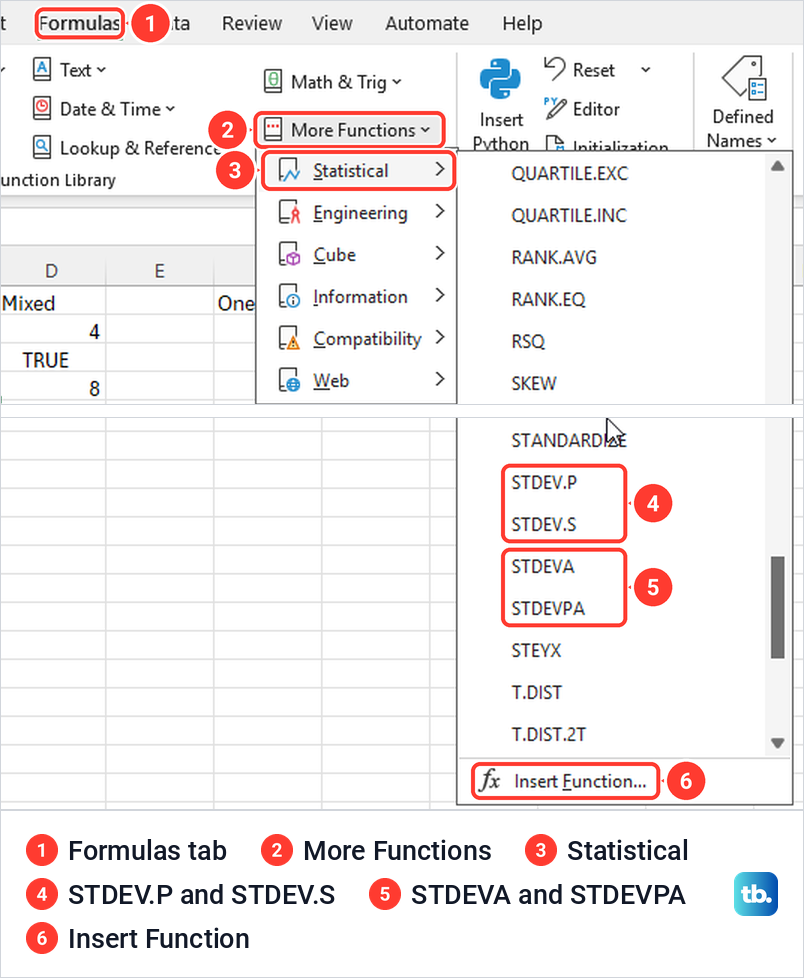The image size is (804, 978).
Task: Insert the STDEV.S function
Action: (544, 524)
